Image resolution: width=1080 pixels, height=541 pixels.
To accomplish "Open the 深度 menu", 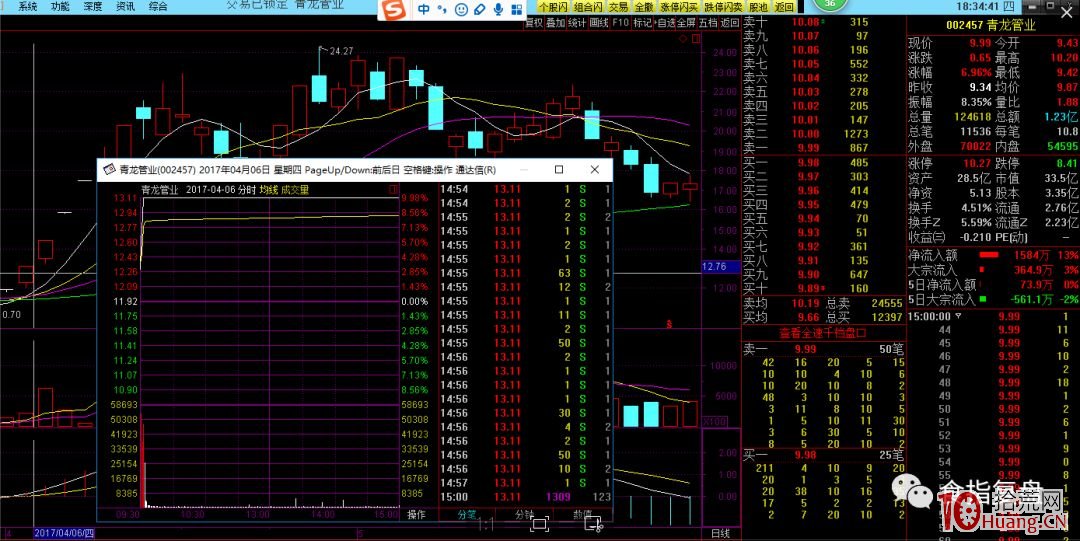I will pos(93,6).
